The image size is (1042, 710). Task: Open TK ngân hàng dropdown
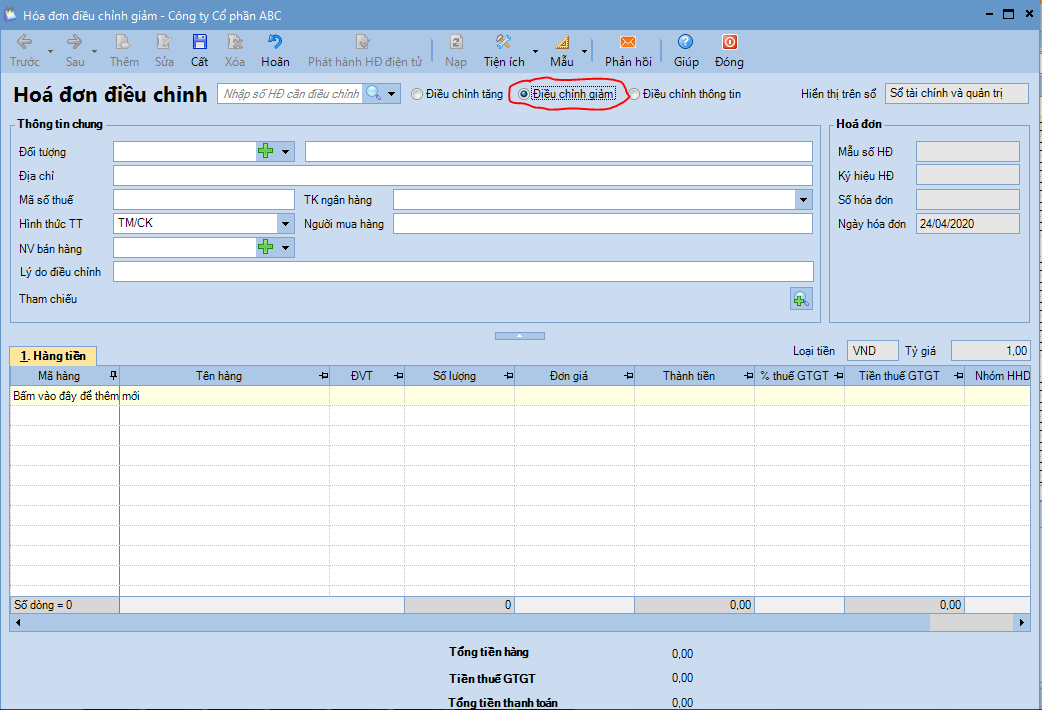point(803,199)
